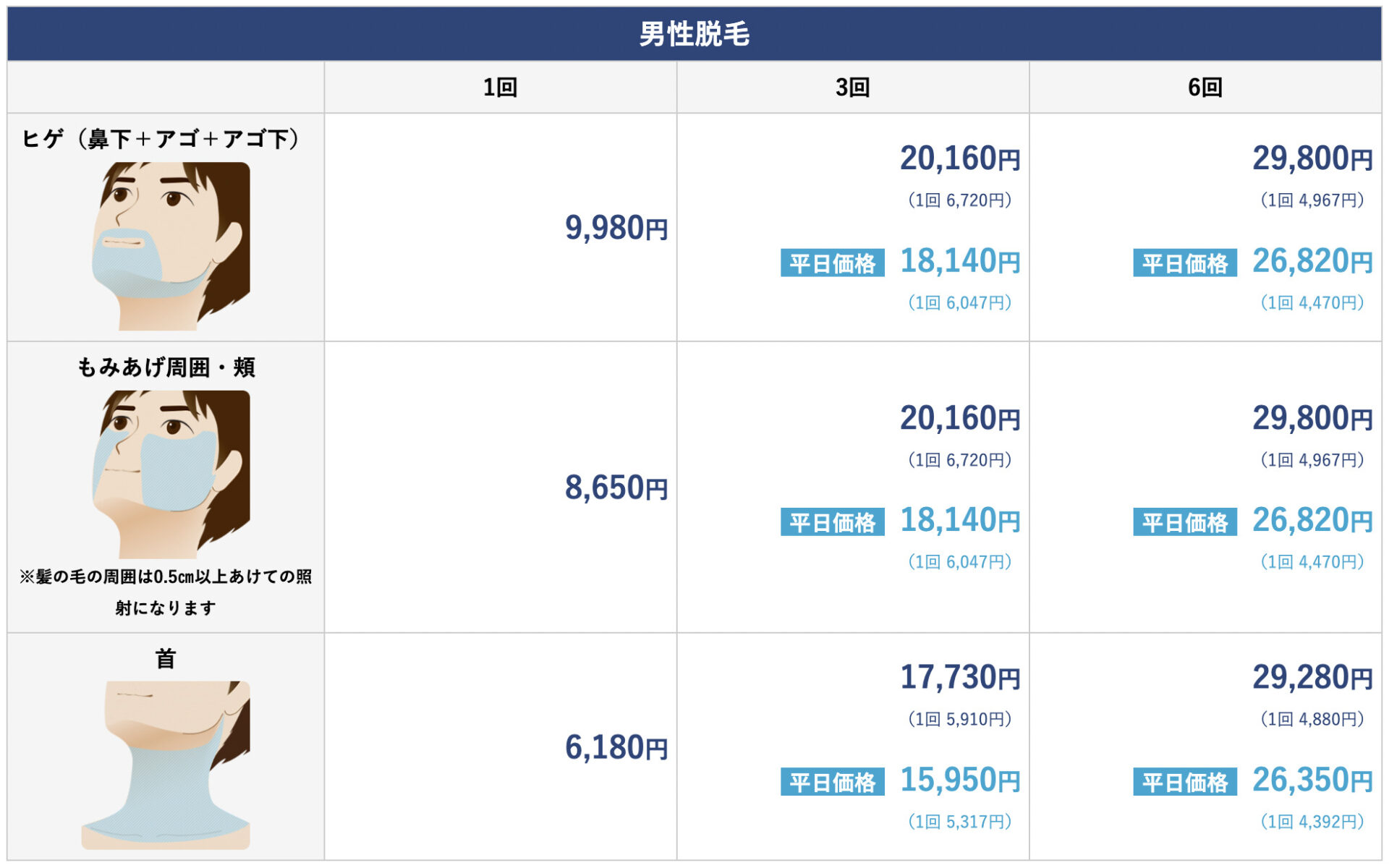The height and width of the screenshot is (868, 1389).
Task: Select the 1回 column header
Action: point(500,88)
